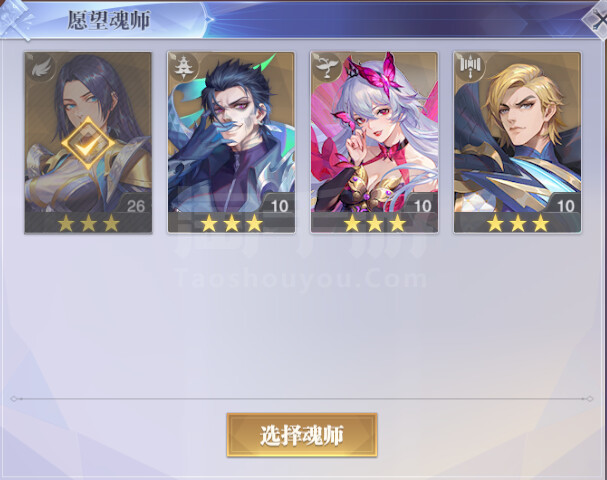
Task: Close the 愿望魂师 dialog with X
Action: pyautogui.click(x=597, y=19)
